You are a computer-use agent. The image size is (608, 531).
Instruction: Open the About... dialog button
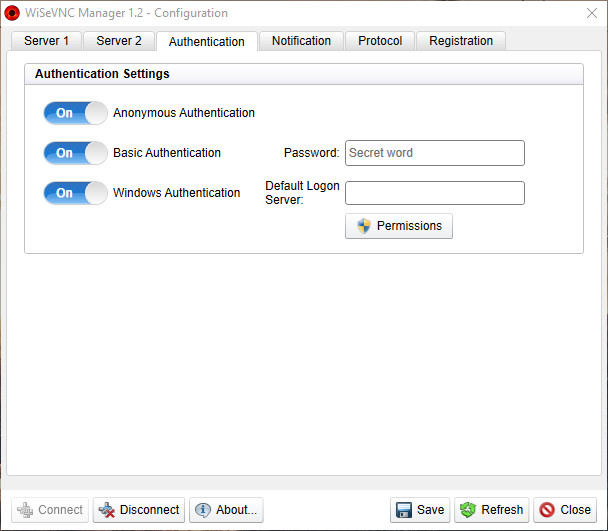[226, 510]
